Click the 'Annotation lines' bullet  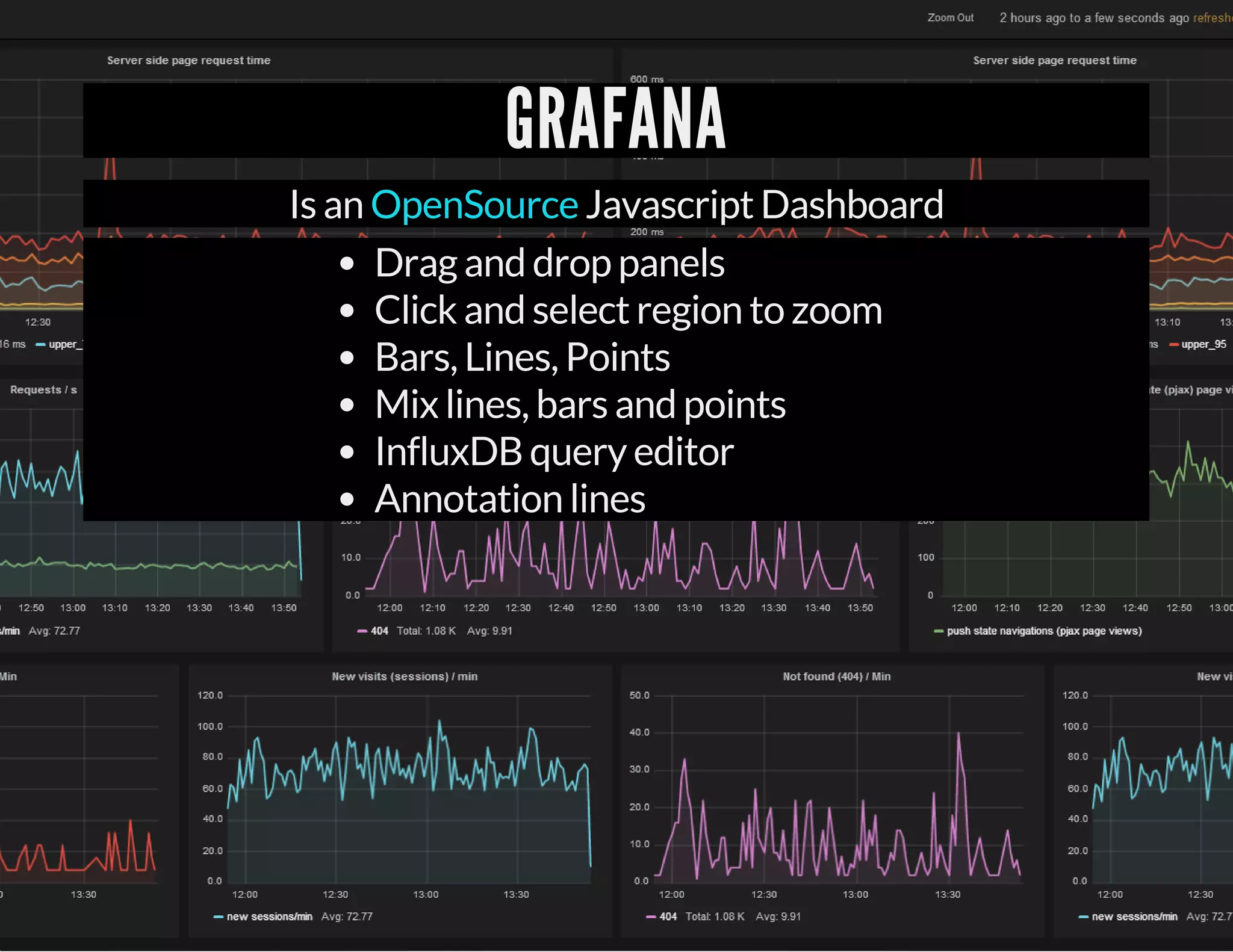pos(510,498)
